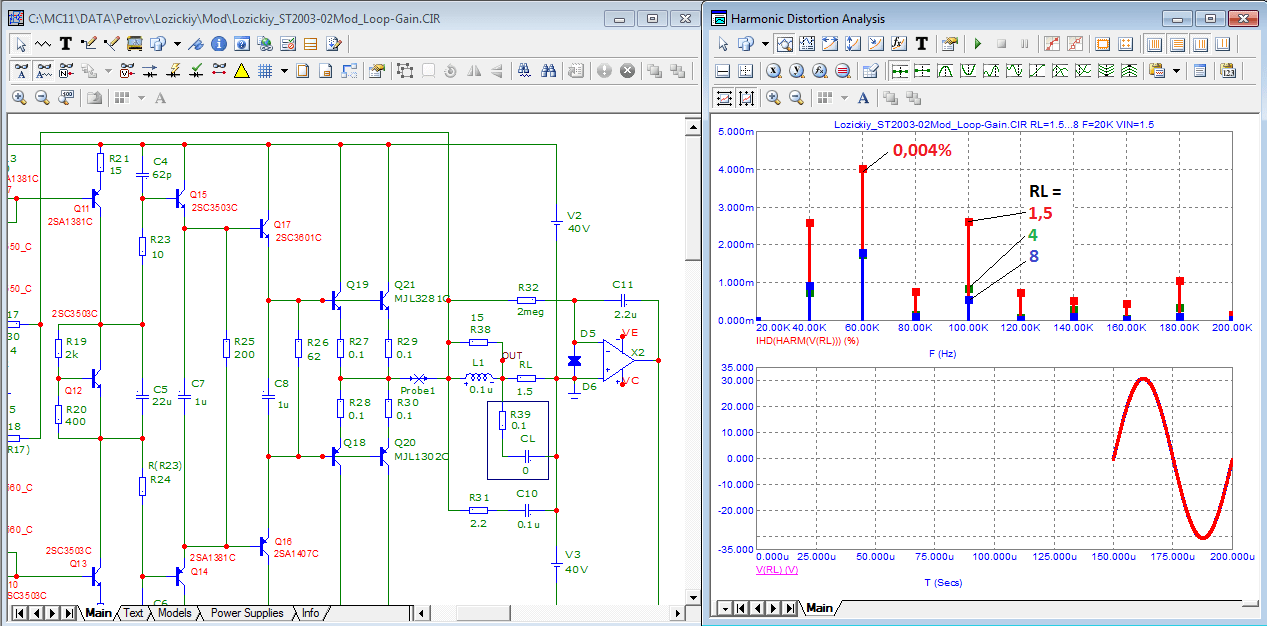Viewport: 1267px width, 626px height.
Task: Switch to the Text tab
Action: coord(133,613)
